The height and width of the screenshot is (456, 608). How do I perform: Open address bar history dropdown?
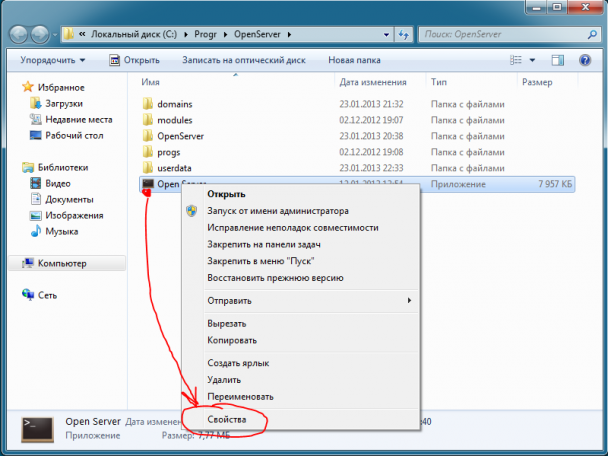pos(386,35)
